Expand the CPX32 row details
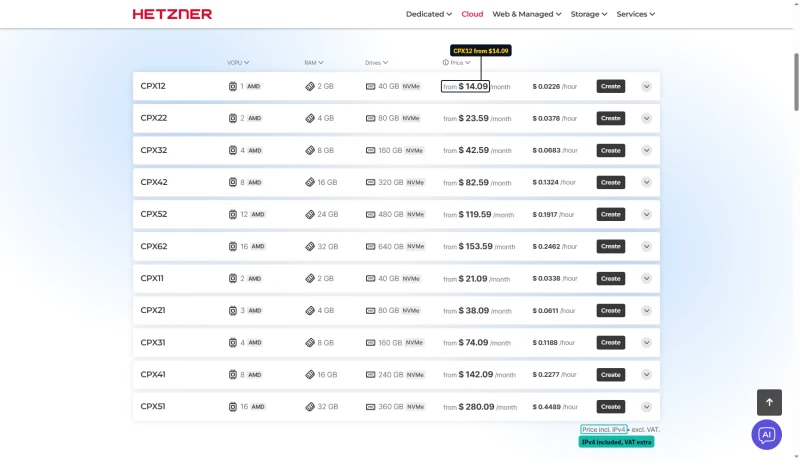The height and width of the screenshot is (461, 800). (x=646, y=150)
